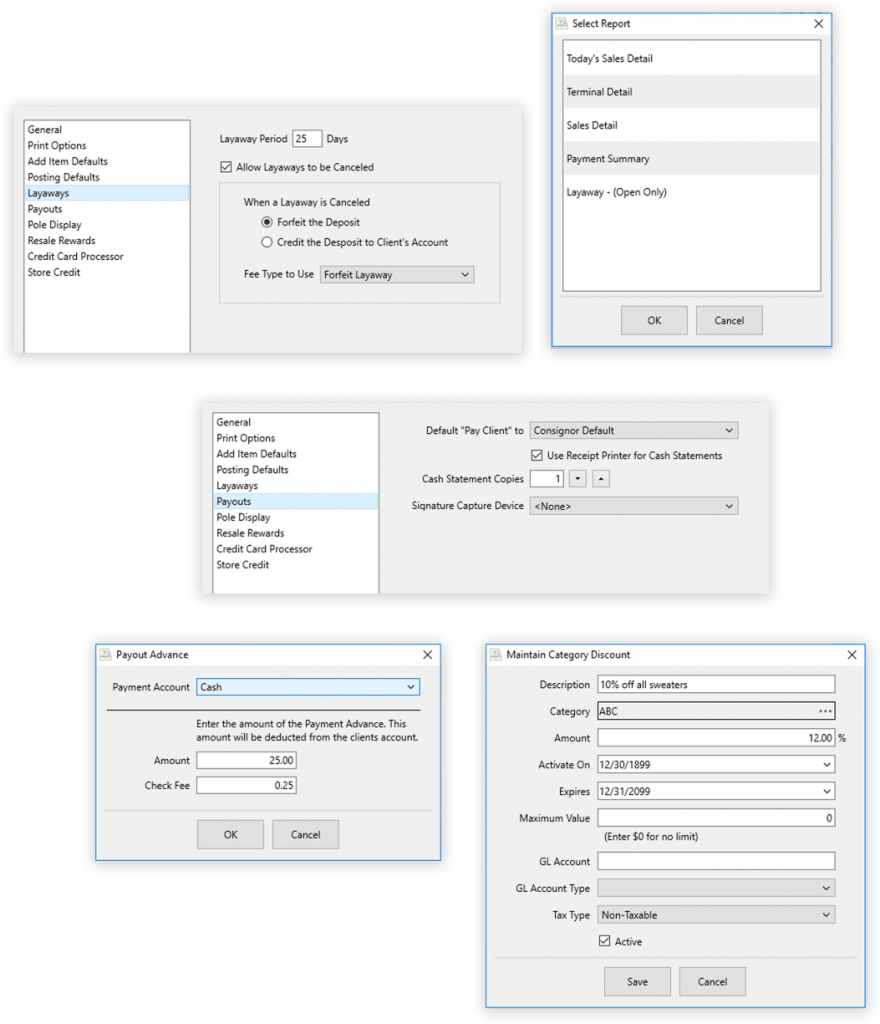Viewport: 880px width, 1024px height.
Task: Close the Select Report dialog
Action: click(x=818, y=24)
